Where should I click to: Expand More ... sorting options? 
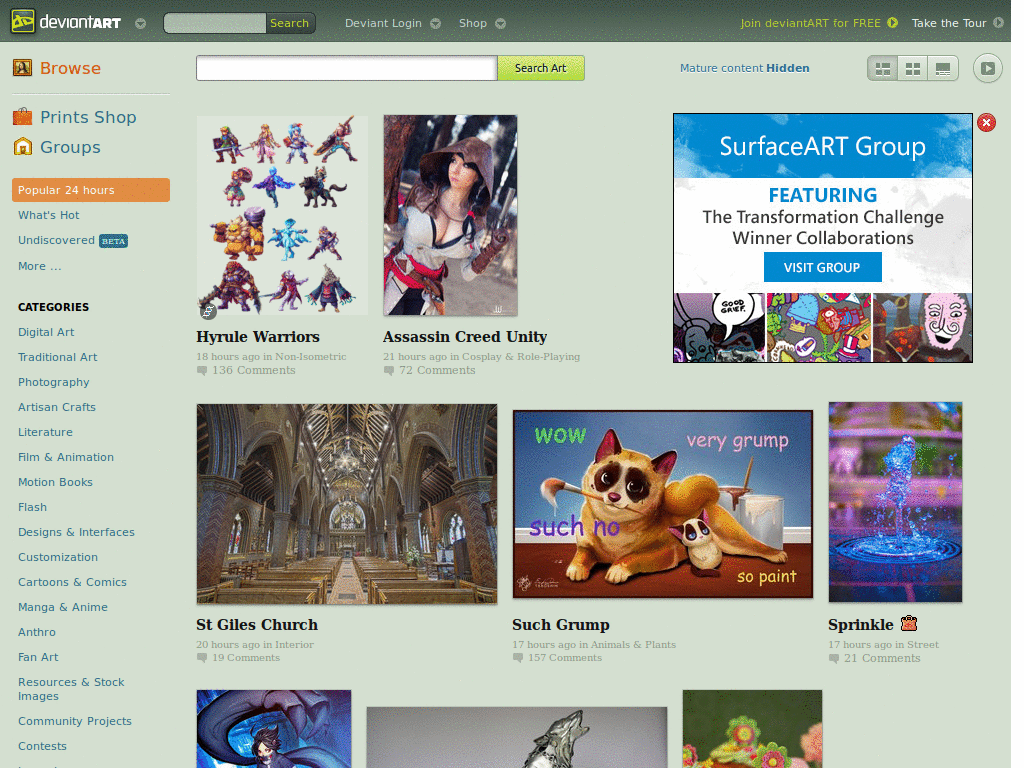(x=39, y=266)
